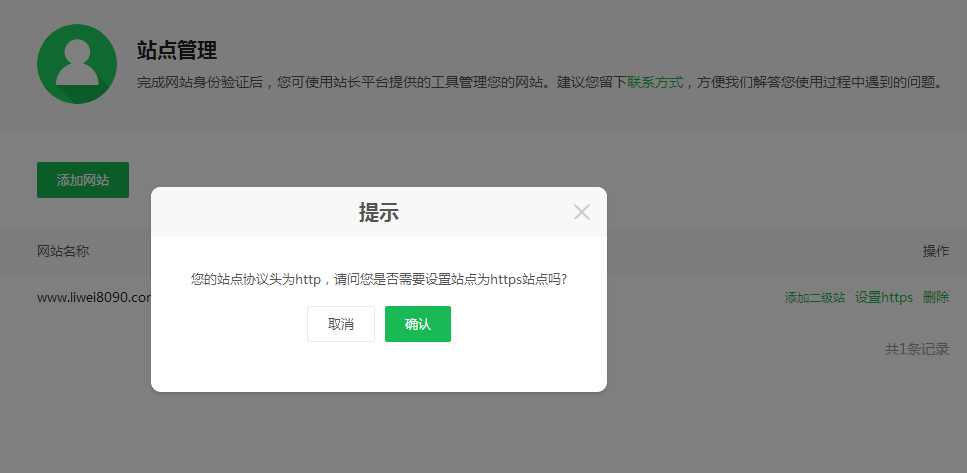Click the 您的站点协议头为http text in the dialog

pyautogui.click(x=255, y=279)
